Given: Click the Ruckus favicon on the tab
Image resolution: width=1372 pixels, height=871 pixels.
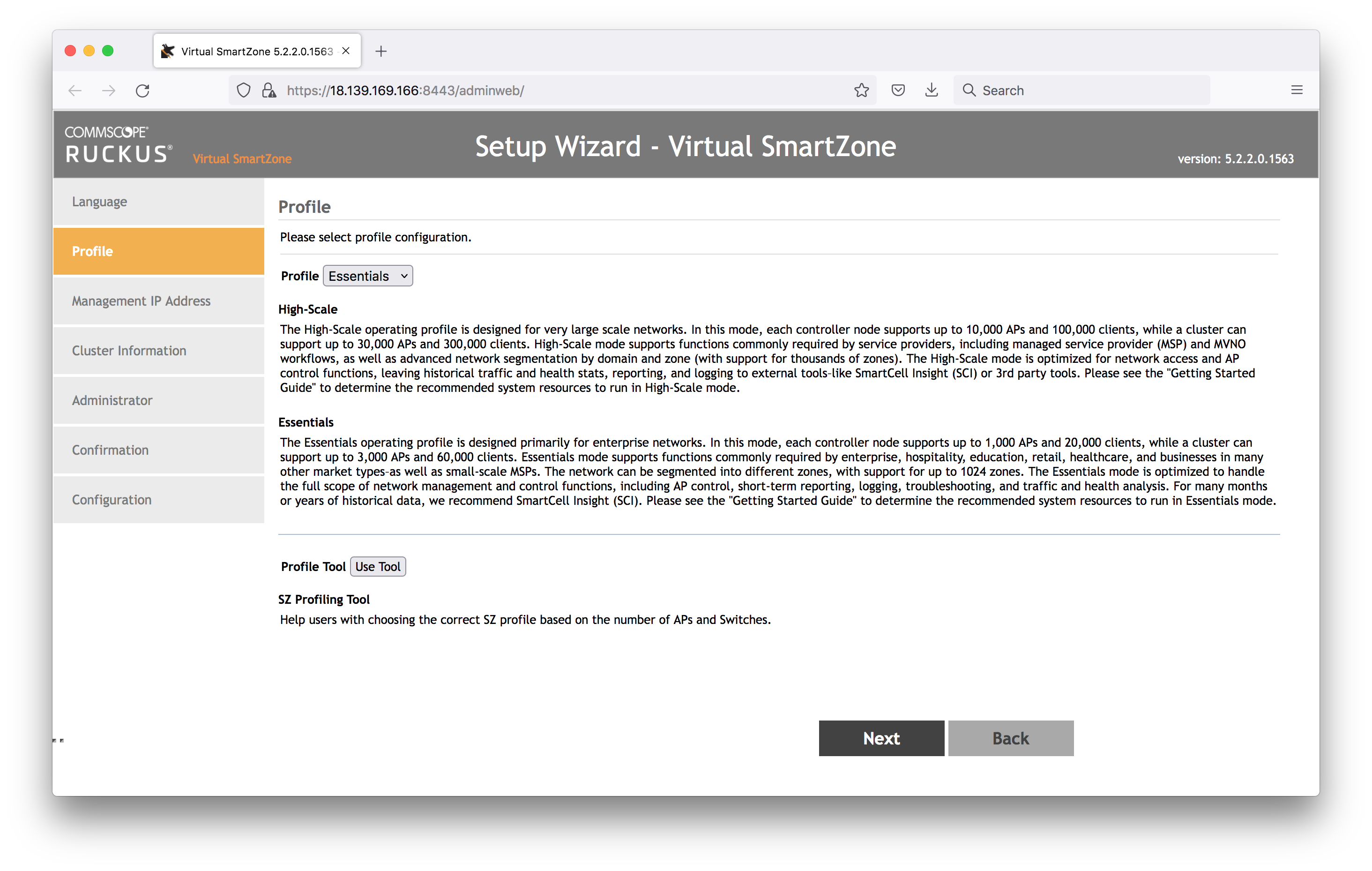Looking at the screenshot, I should coord(167,51).
